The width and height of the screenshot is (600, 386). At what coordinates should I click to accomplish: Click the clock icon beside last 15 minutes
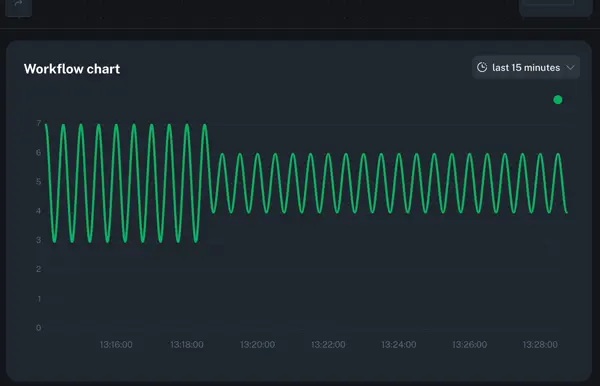coord(482,67)
